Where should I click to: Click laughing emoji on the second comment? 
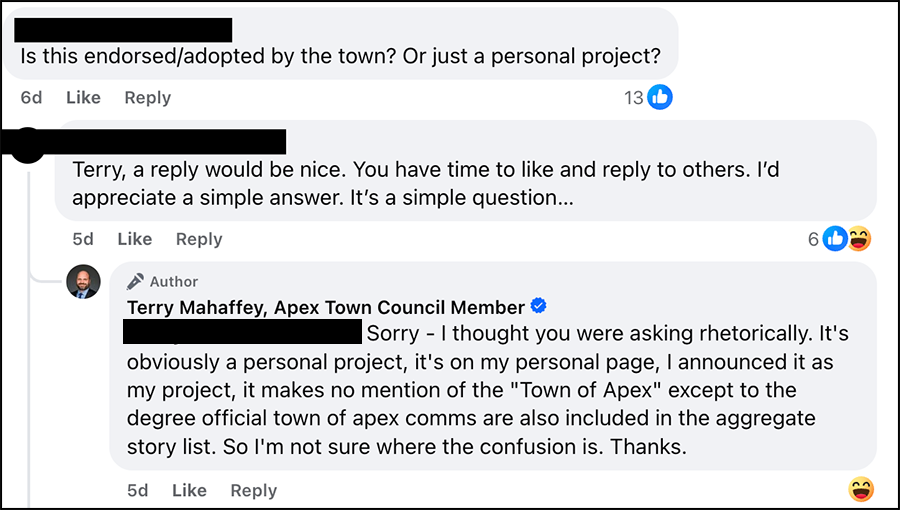tap(859, 239)
